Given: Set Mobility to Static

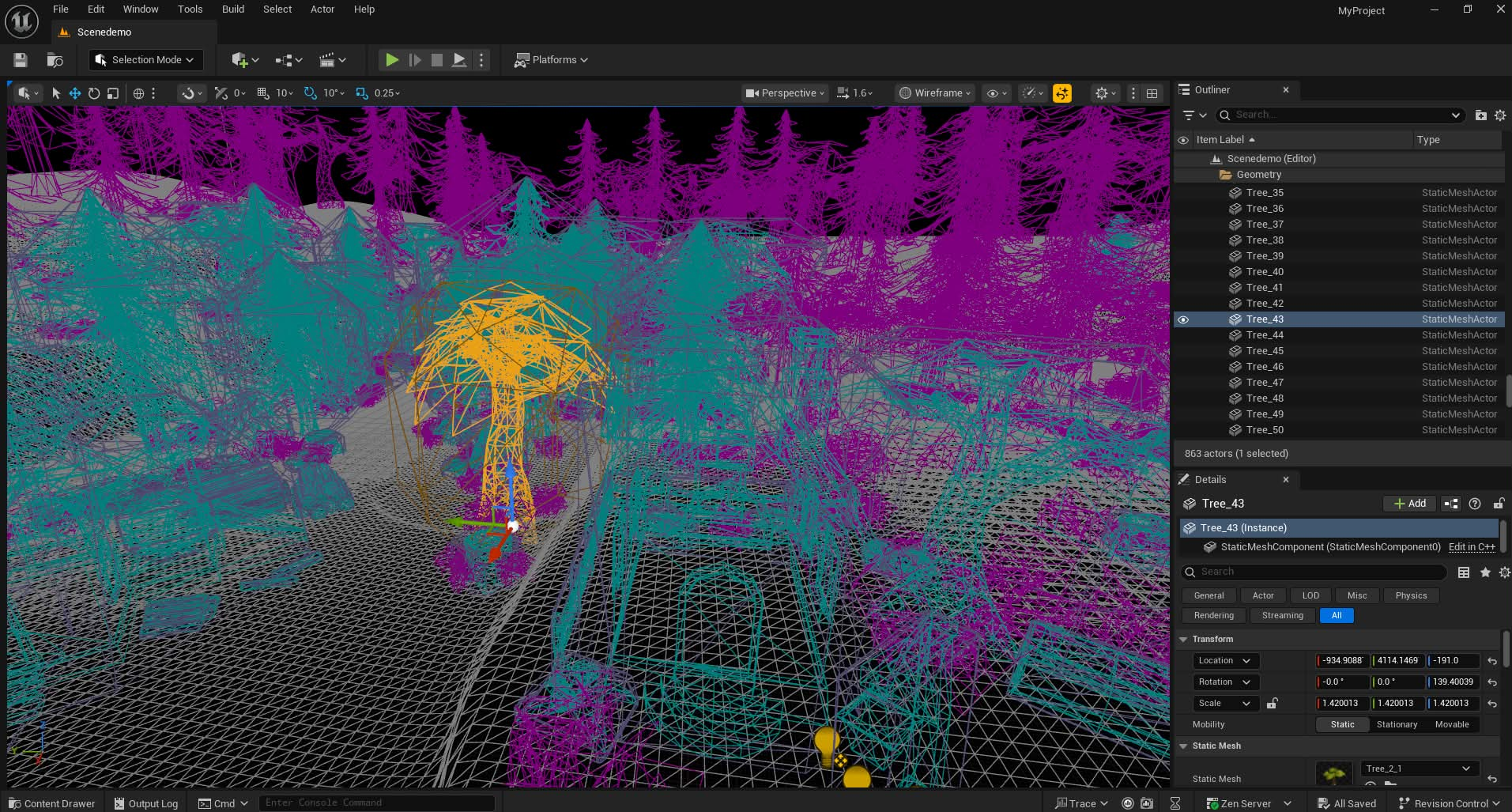Looking at the screenshot, I should pos(1342,724).
